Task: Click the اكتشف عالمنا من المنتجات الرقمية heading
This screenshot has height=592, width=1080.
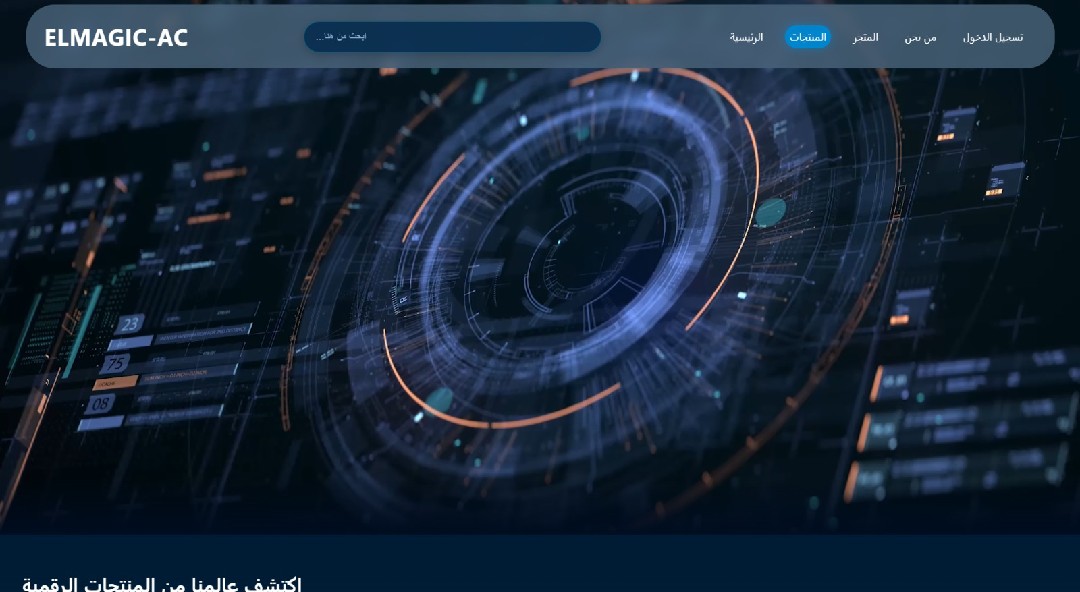Action: (162, 584)
